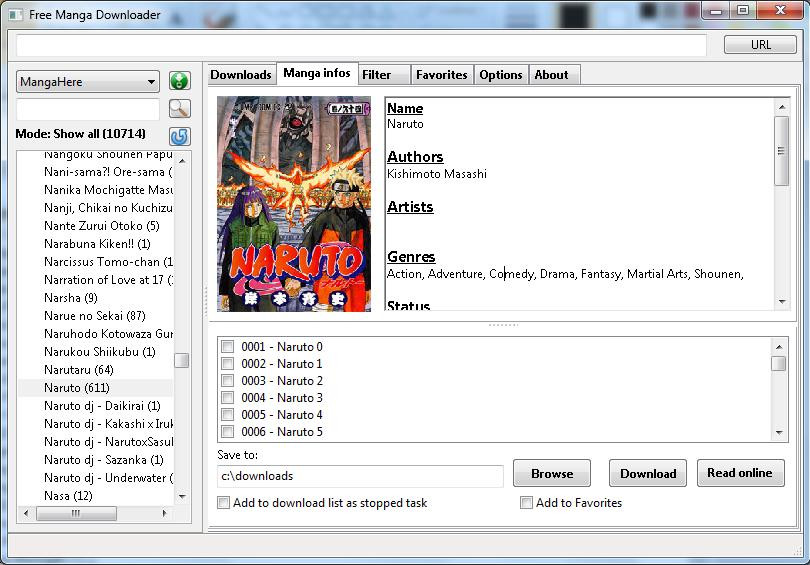
Task: Open the About tab
Action: point(554,75)
